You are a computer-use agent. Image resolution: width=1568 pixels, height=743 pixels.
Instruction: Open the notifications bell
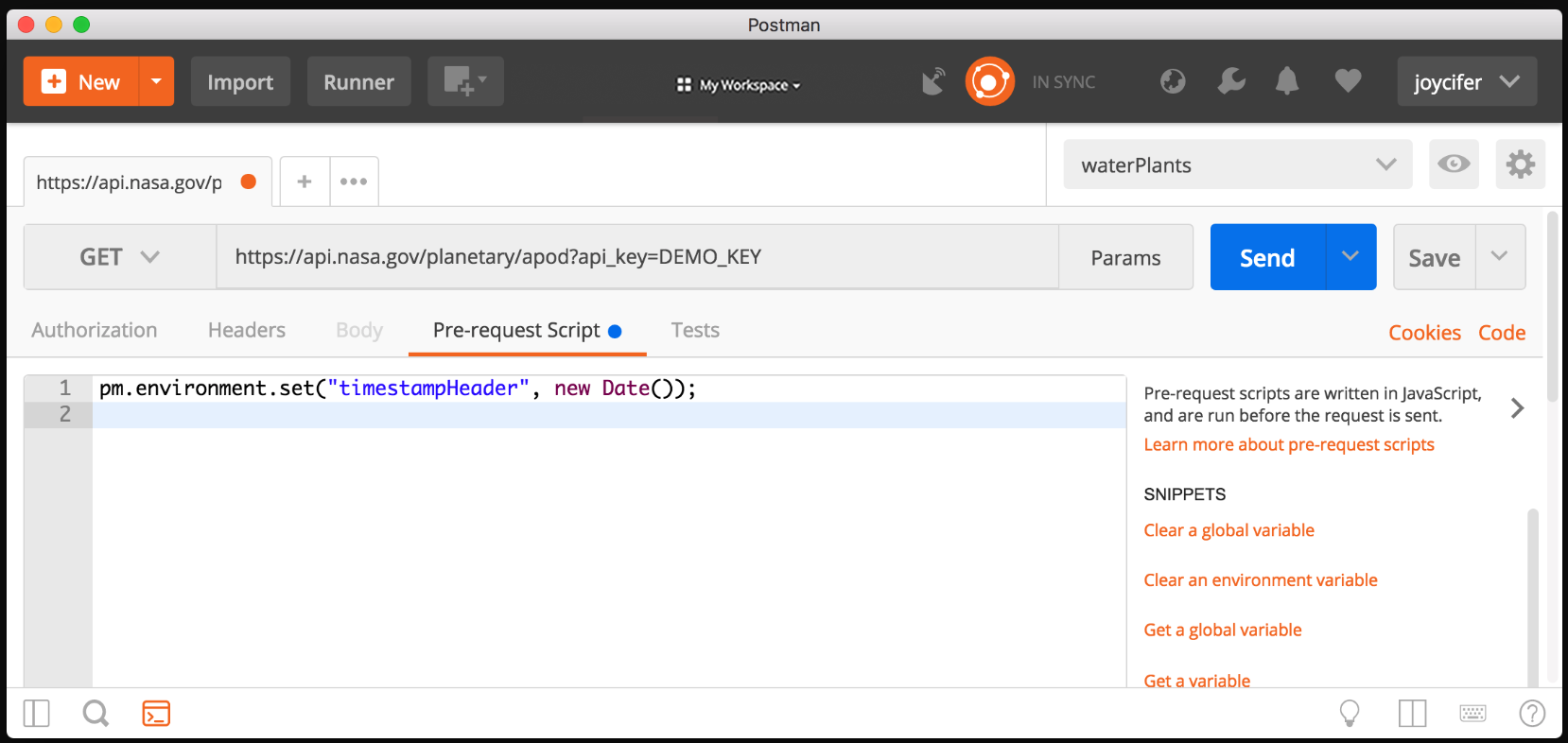tap(1287, 81)
